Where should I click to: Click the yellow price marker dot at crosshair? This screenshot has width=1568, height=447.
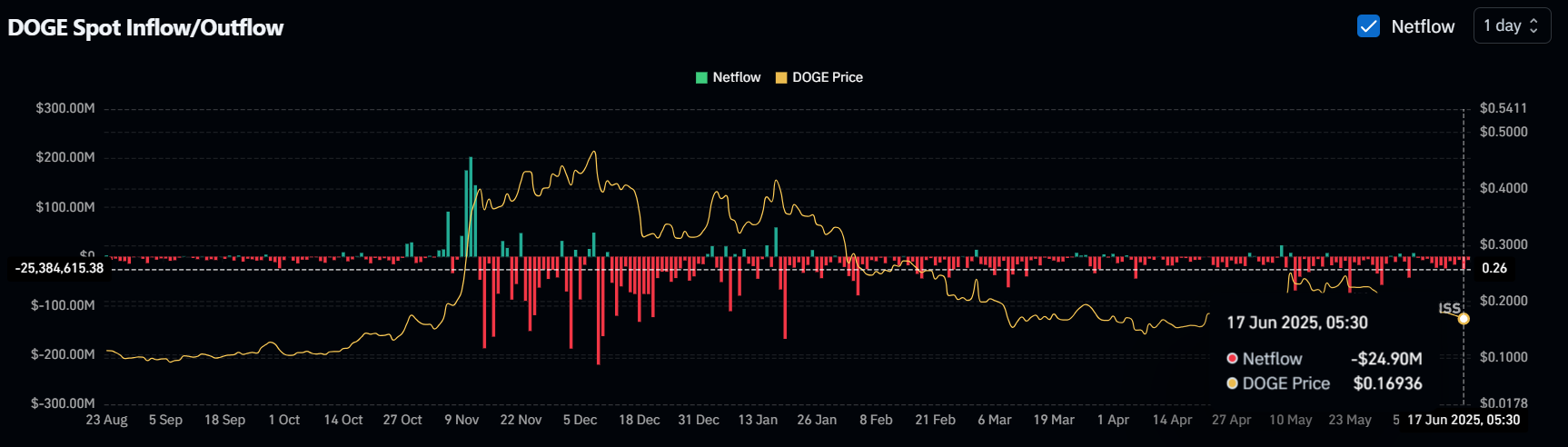click(1464, 319)
